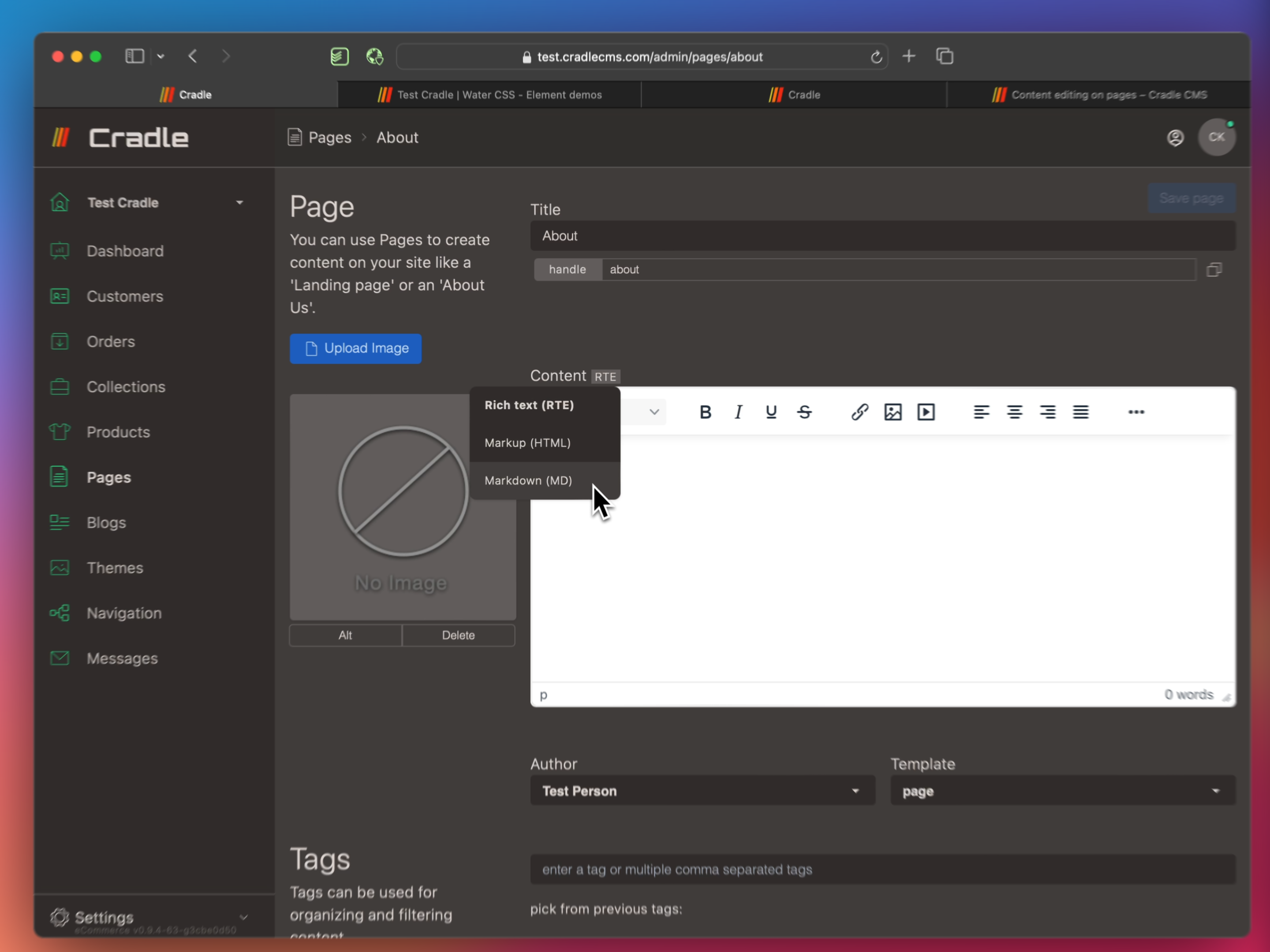Align text center in the editor
The width and height of the screenshot is (1270, 952).
[x=1015, y=412]
